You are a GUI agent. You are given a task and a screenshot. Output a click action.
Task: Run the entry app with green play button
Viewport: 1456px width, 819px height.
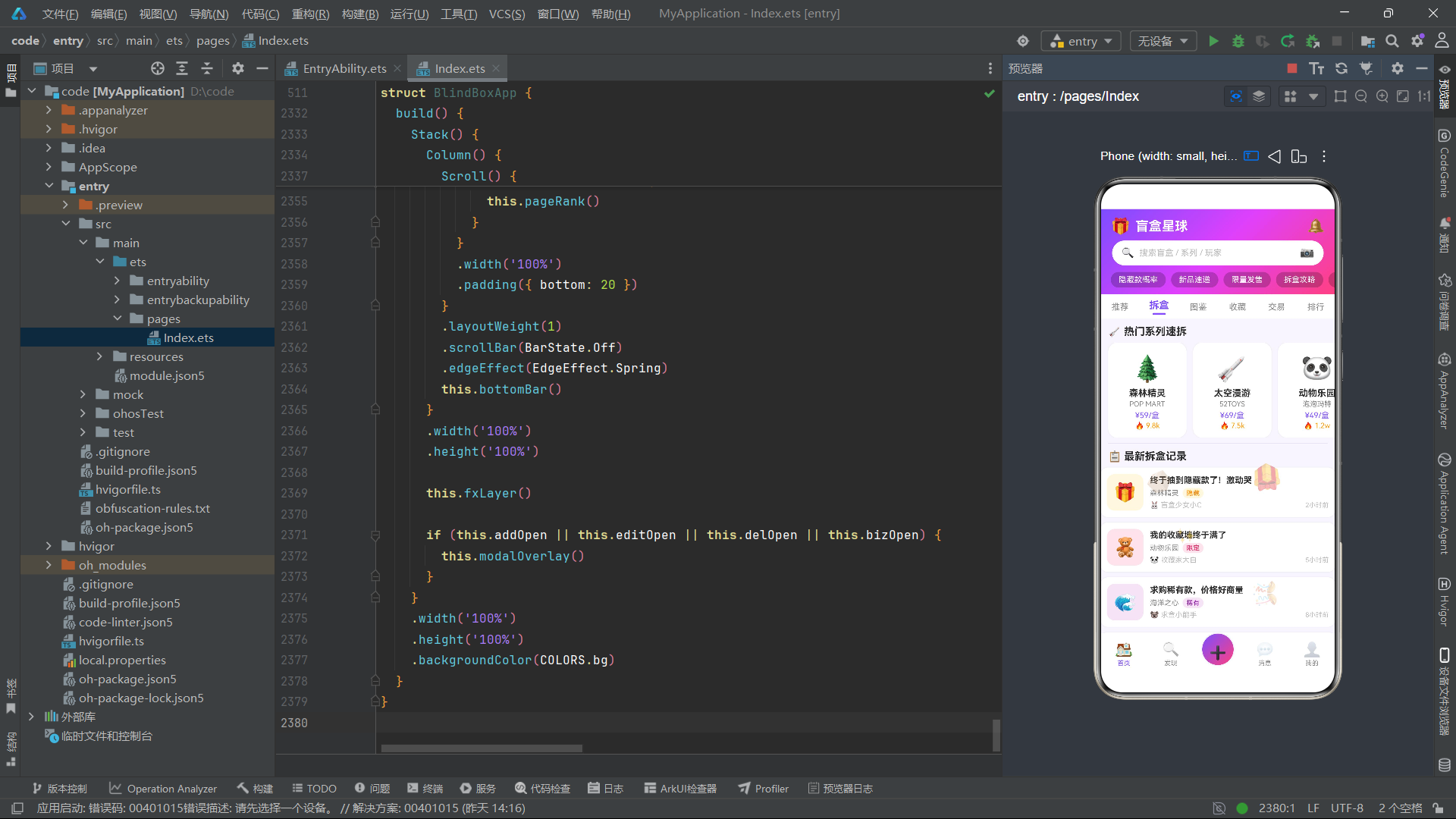[x=1213, y=41]
